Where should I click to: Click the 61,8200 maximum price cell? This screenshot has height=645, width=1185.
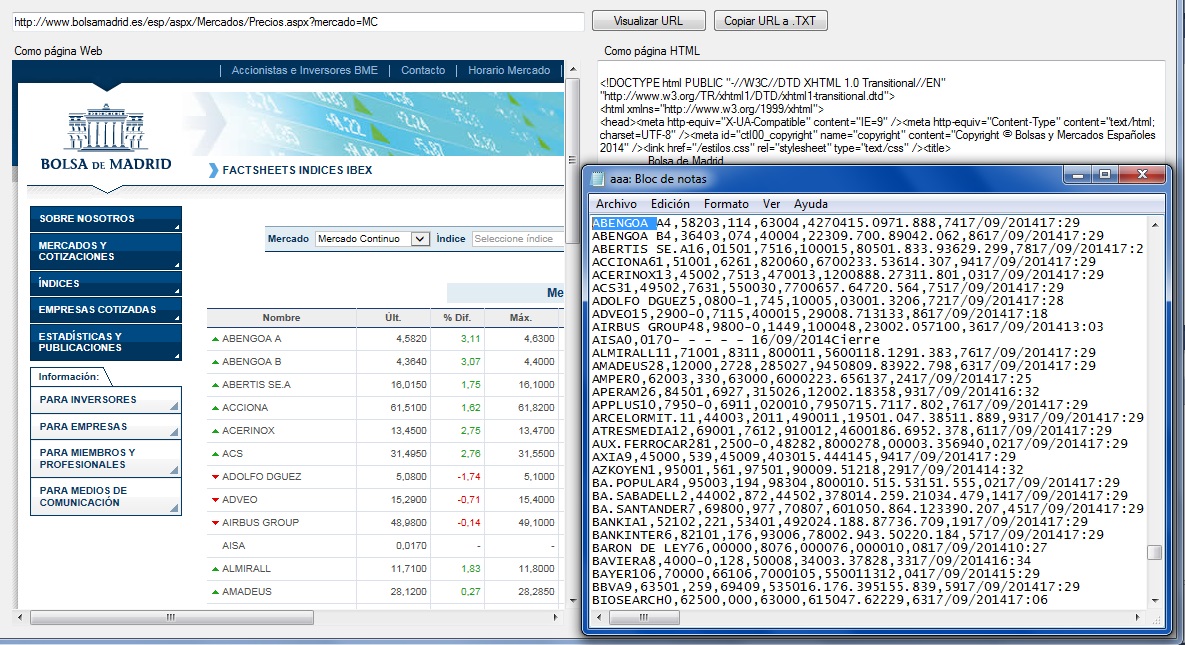[537, 408]
